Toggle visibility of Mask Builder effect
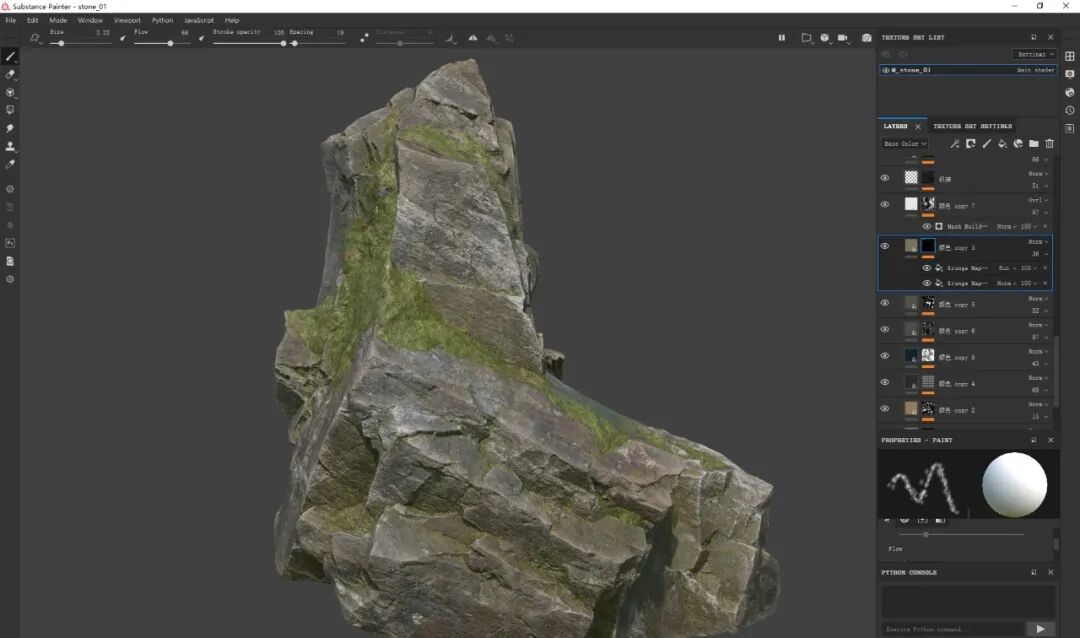Viewport: 1080px width, 638px height. point(926,226)
